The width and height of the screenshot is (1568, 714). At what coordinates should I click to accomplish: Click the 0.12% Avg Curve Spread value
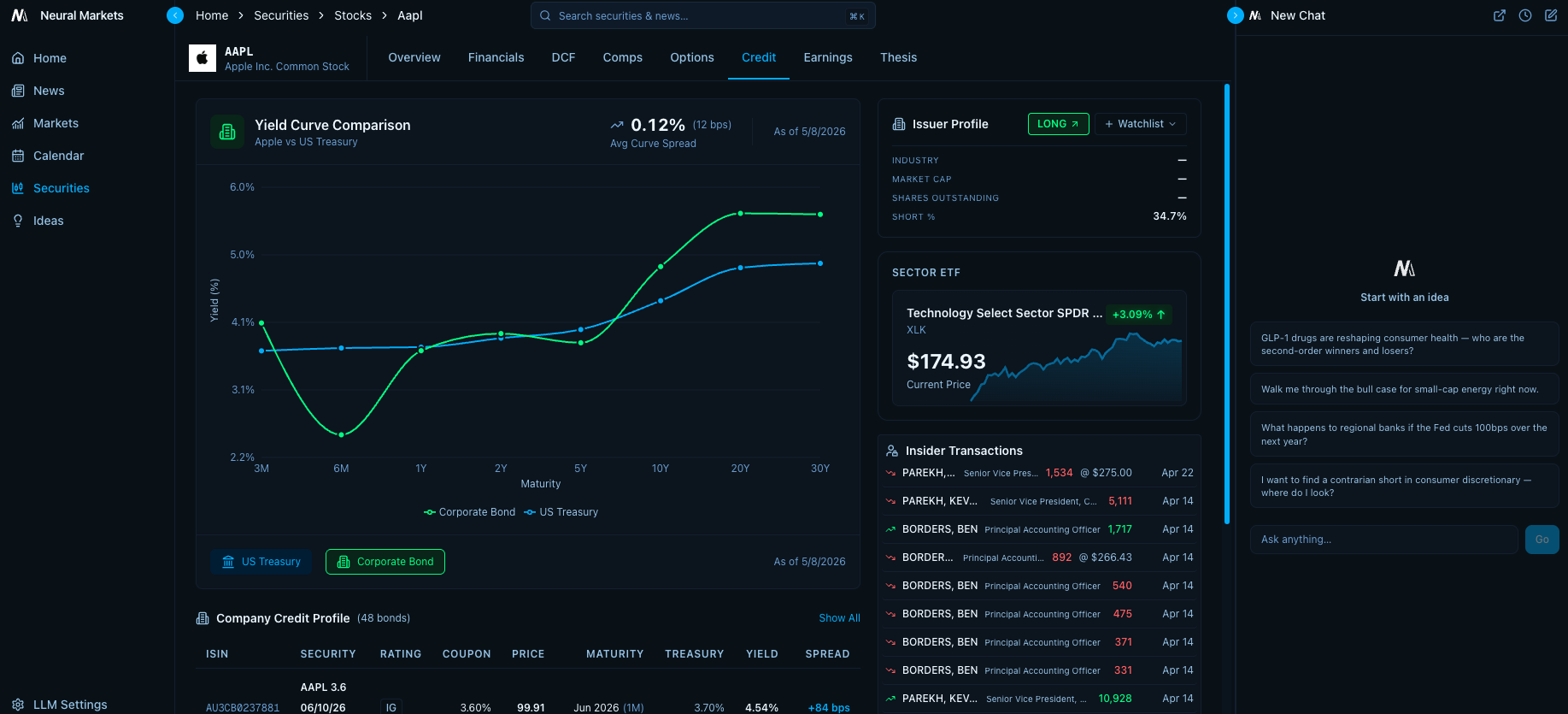658,125
